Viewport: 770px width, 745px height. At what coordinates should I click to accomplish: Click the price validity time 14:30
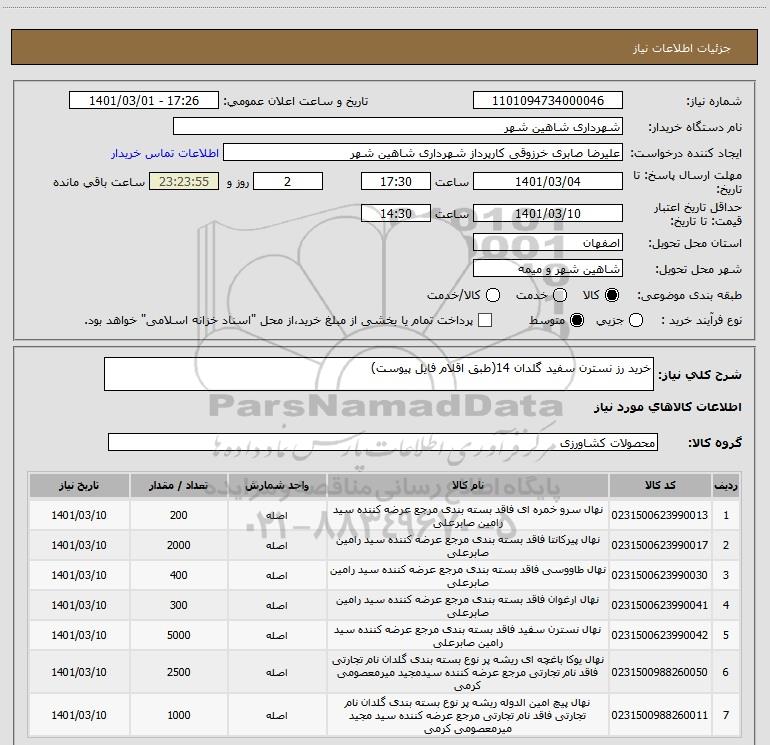click(396, 213)
